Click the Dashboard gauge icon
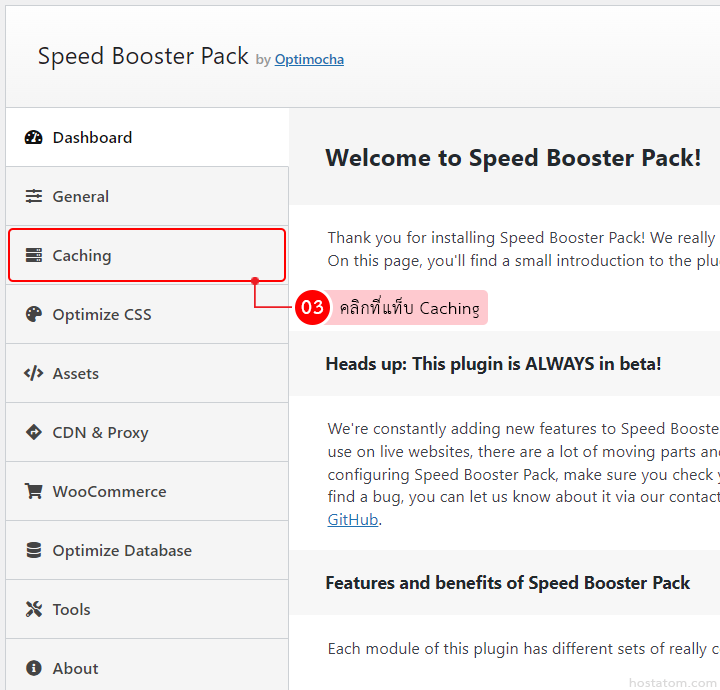 (x=34, y=138)
